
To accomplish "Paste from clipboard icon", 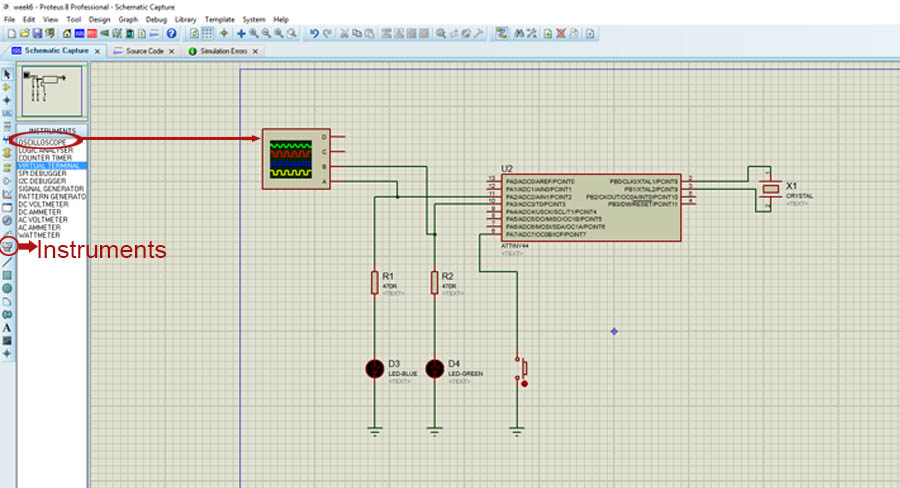I will pyautogui.click(x=370, y=33).
